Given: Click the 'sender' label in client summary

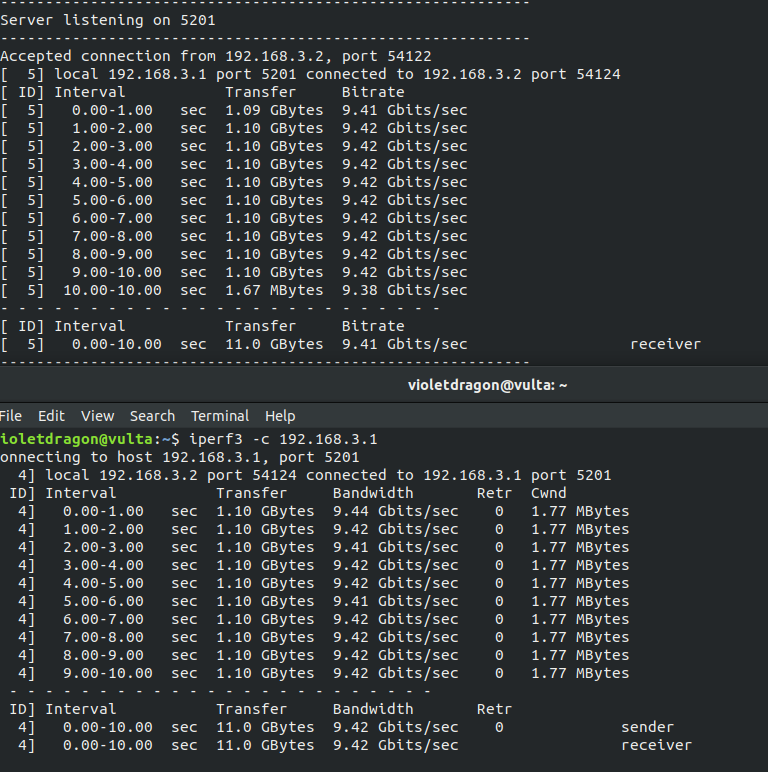Looking at the screenshot, I should point(647,727).
